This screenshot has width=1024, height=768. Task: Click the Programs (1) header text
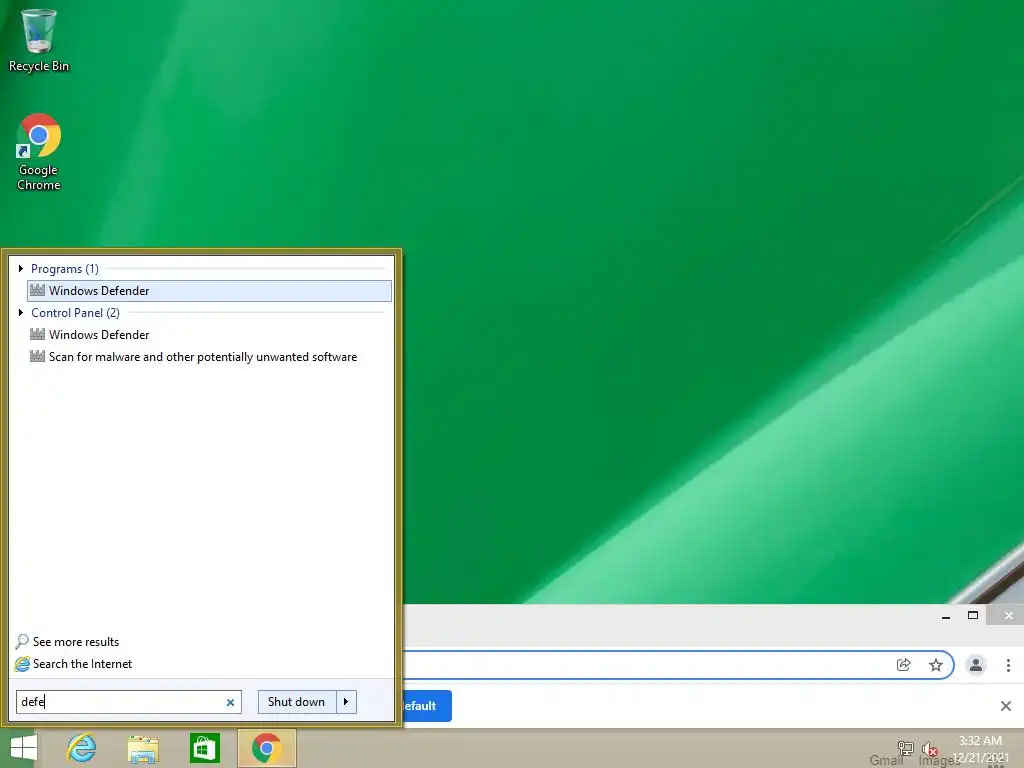[65, 268]
